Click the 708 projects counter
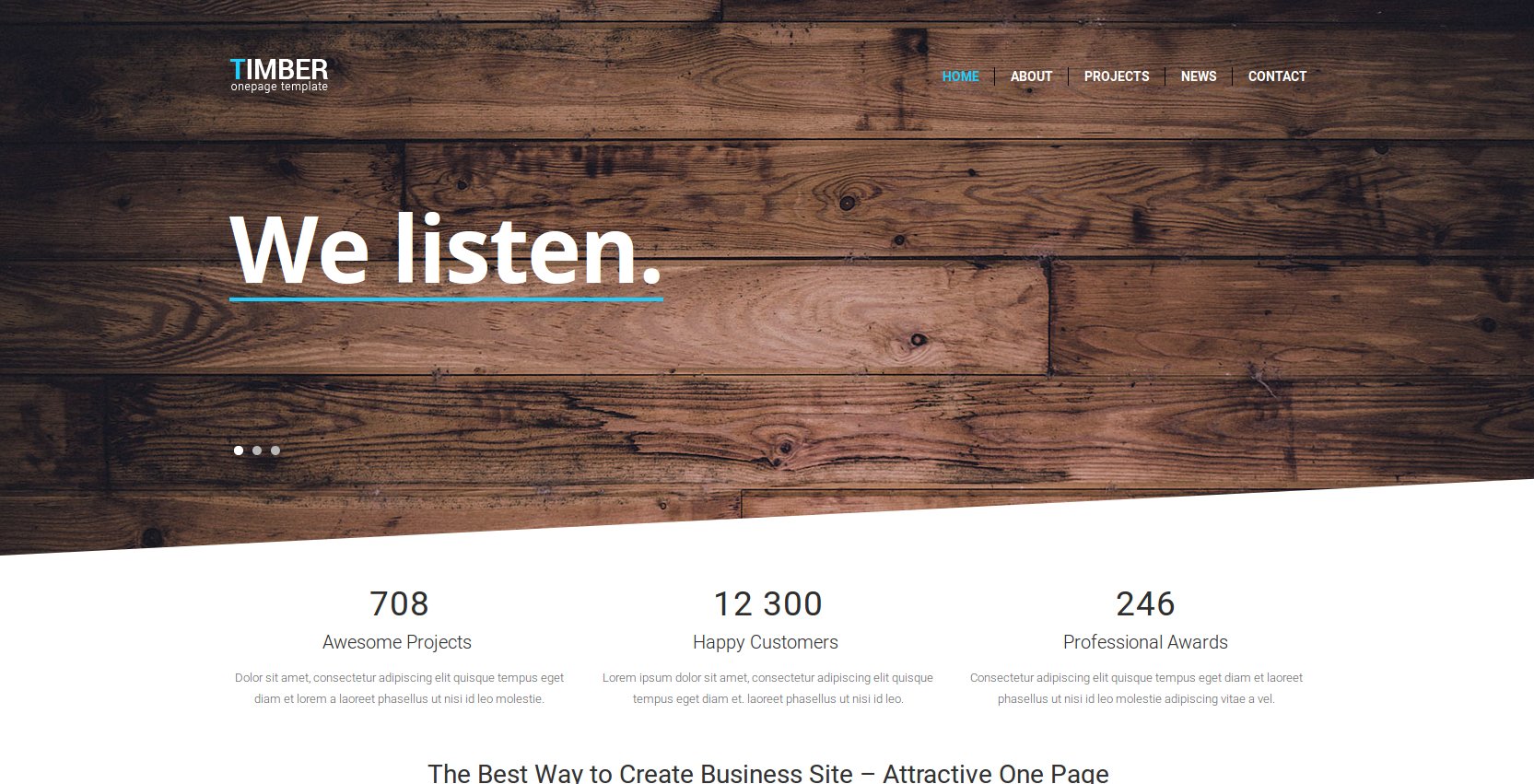The width and height of the screenshot is (1534, 784). click(399, 604)
